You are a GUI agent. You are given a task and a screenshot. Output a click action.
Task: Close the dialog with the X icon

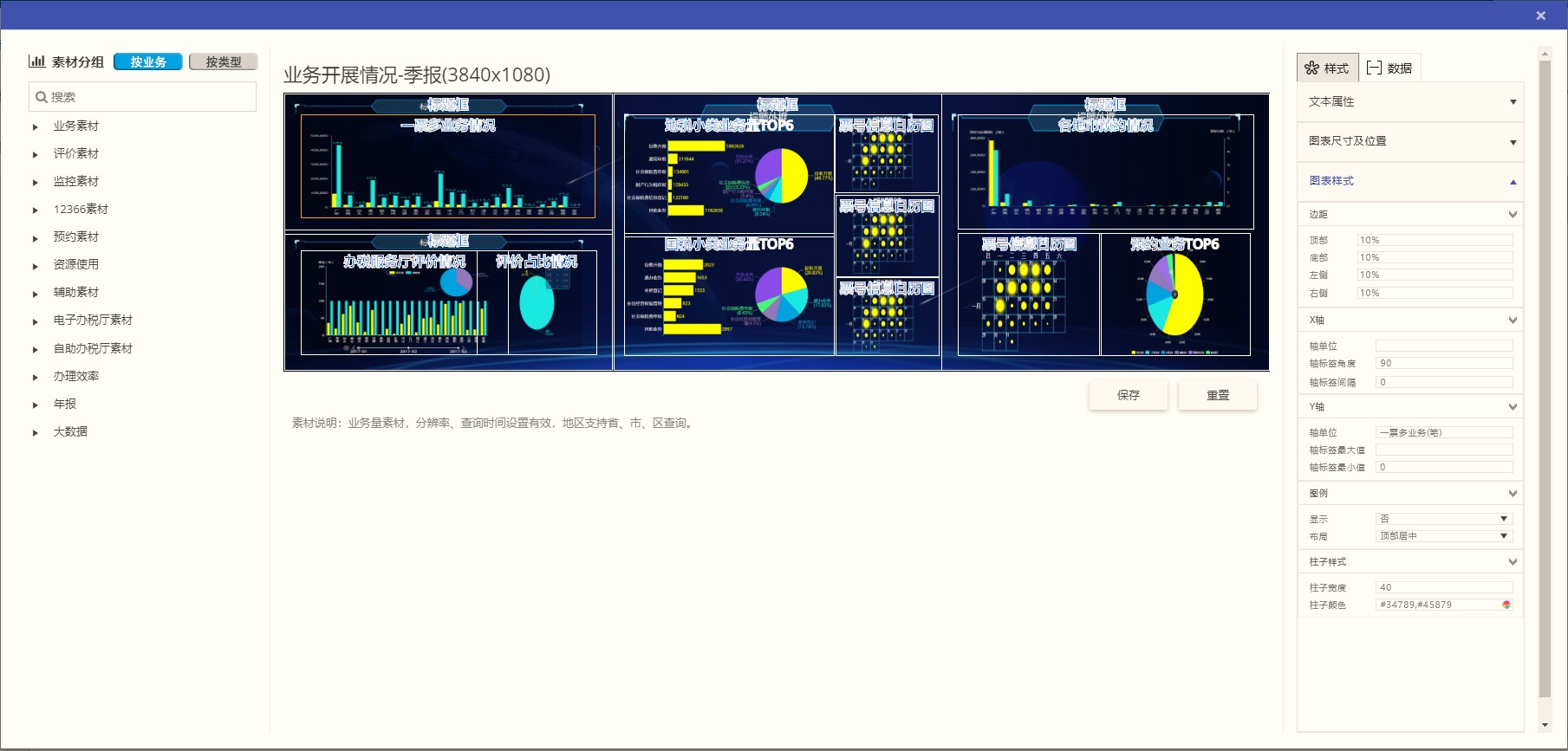1540,16
